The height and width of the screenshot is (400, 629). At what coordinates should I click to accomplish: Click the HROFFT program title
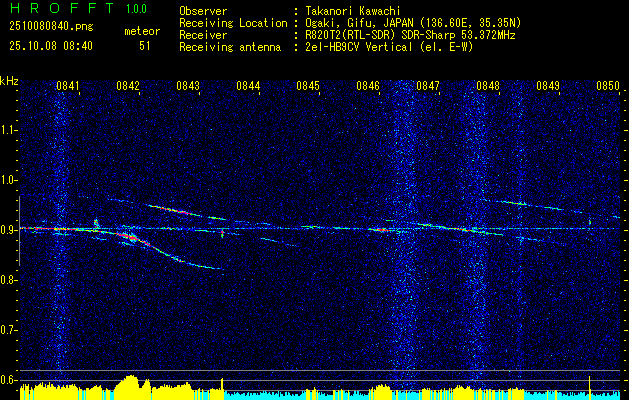coord(62,8)
